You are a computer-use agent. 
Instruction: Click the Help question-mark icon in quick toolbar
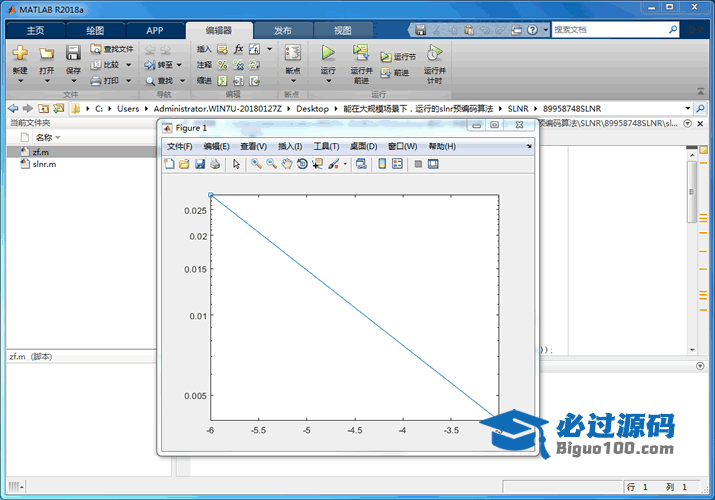[532, 30]
